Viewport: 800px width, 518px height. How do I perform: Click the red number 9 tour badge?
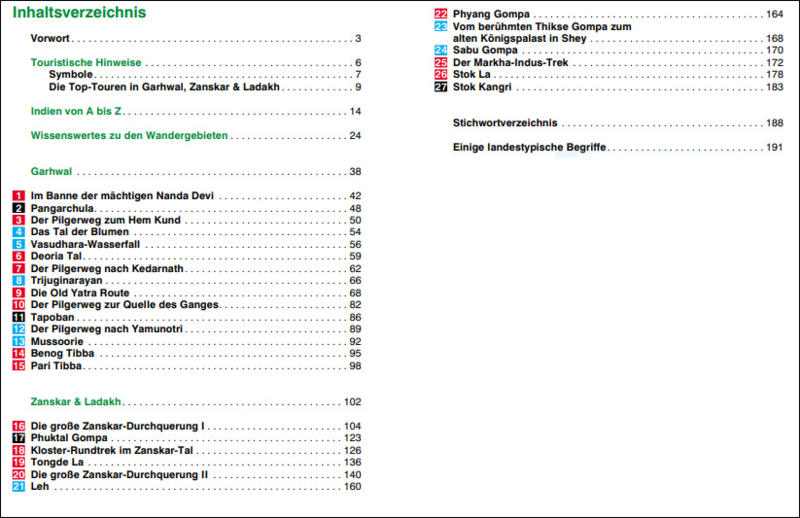click(x=18, y=293)
